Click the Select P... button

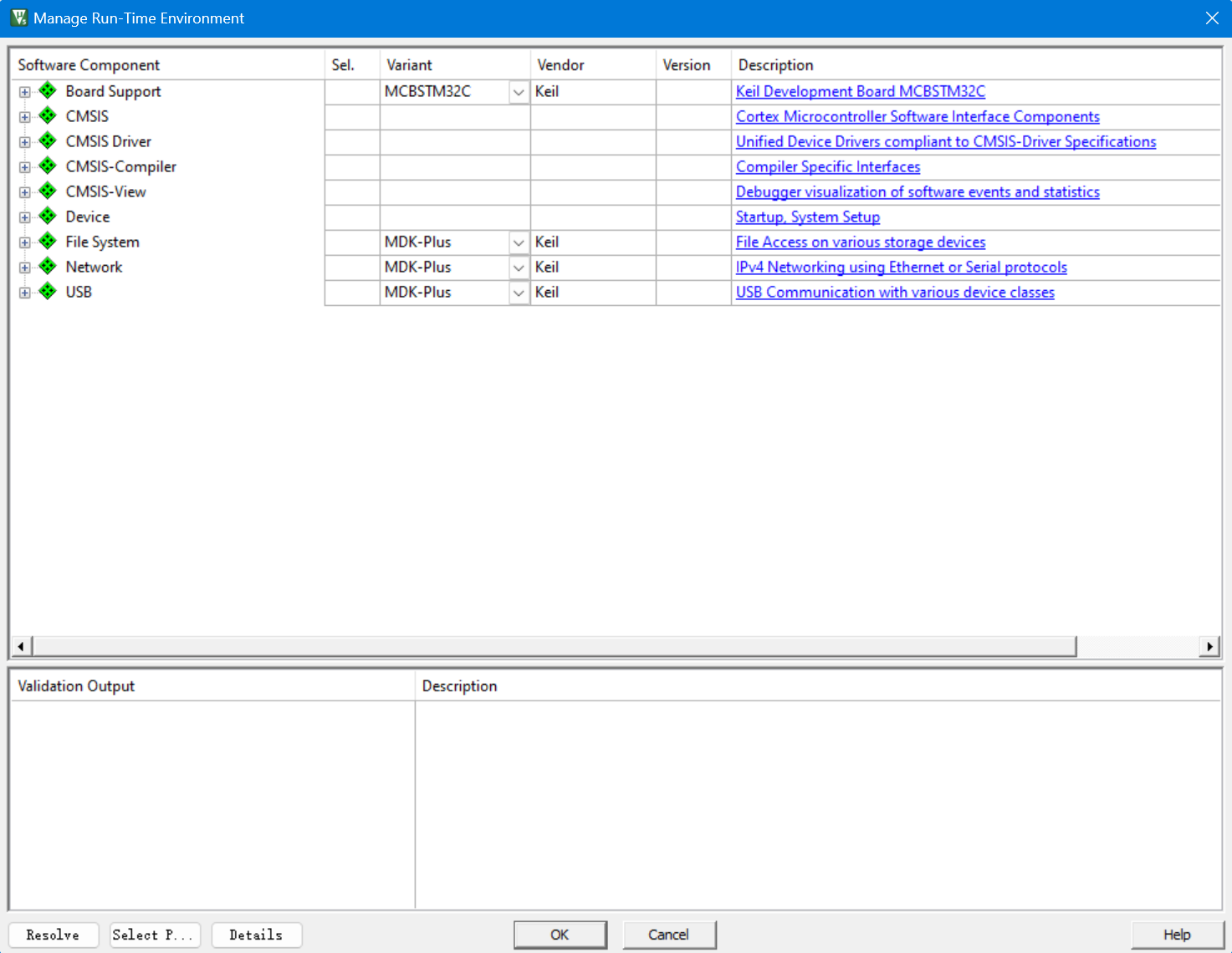coord(156,935)
